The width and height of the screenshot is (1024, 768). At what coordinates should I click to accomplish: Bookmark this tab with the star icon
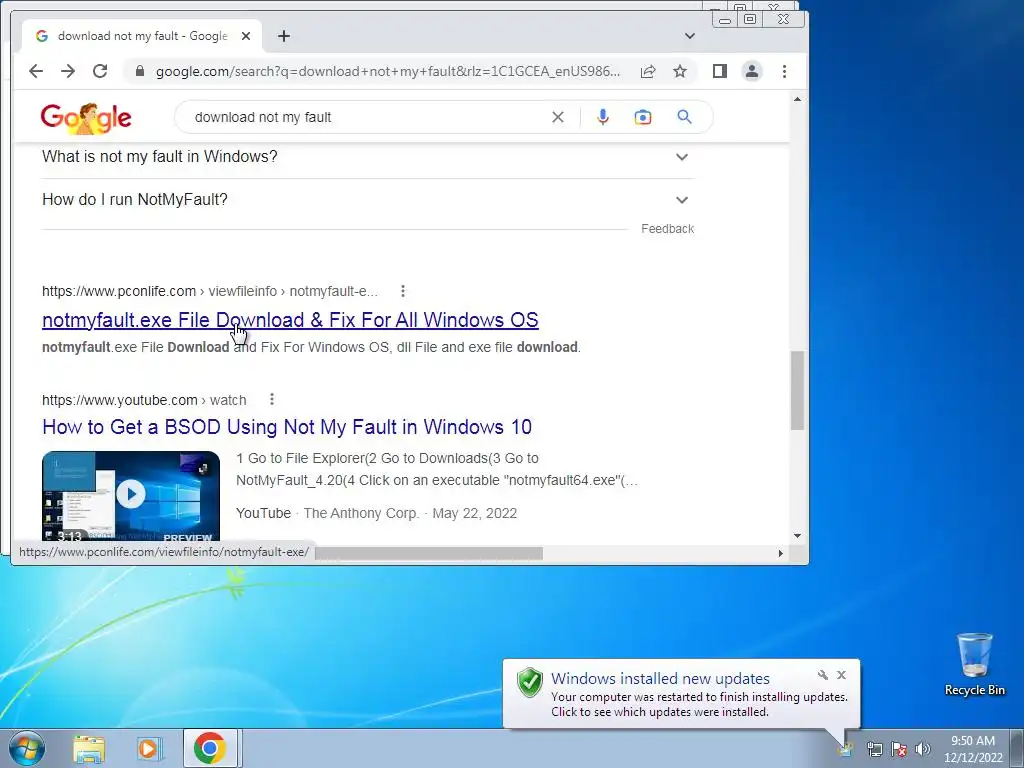[x=680, y=71]
